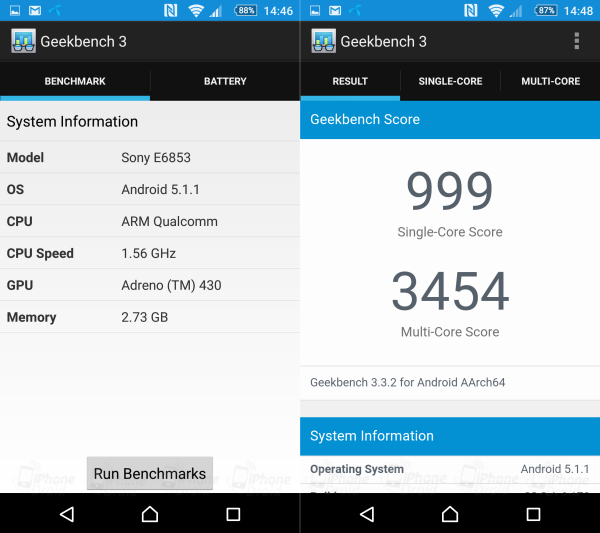This screenshot has width=600, height=533.
Task: Tap the Geekbench Score header
Action: [x=450, y=119]
